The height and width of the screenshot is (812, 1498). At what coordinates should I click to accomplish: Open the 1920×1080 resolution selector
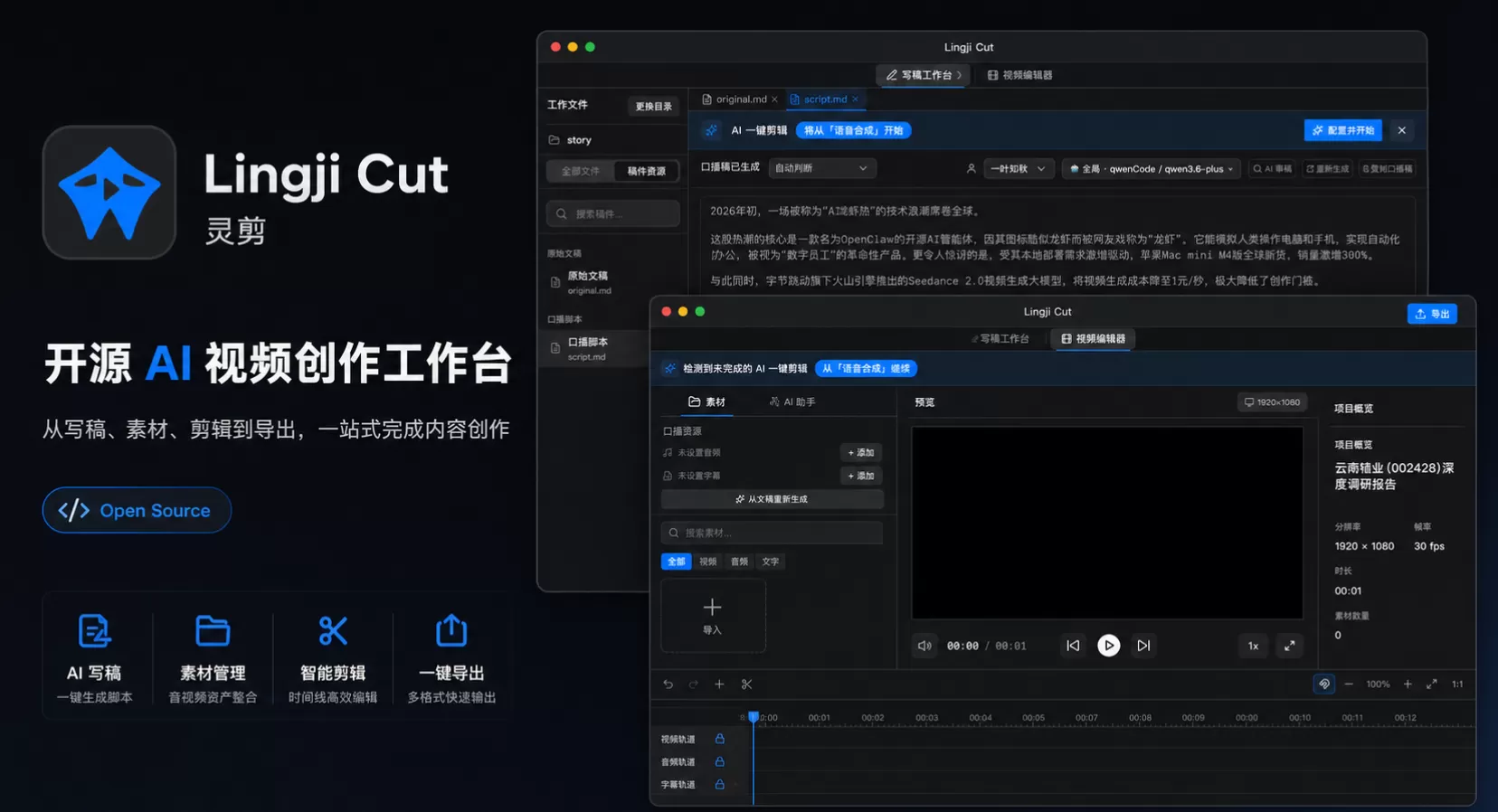point(1272,402)
